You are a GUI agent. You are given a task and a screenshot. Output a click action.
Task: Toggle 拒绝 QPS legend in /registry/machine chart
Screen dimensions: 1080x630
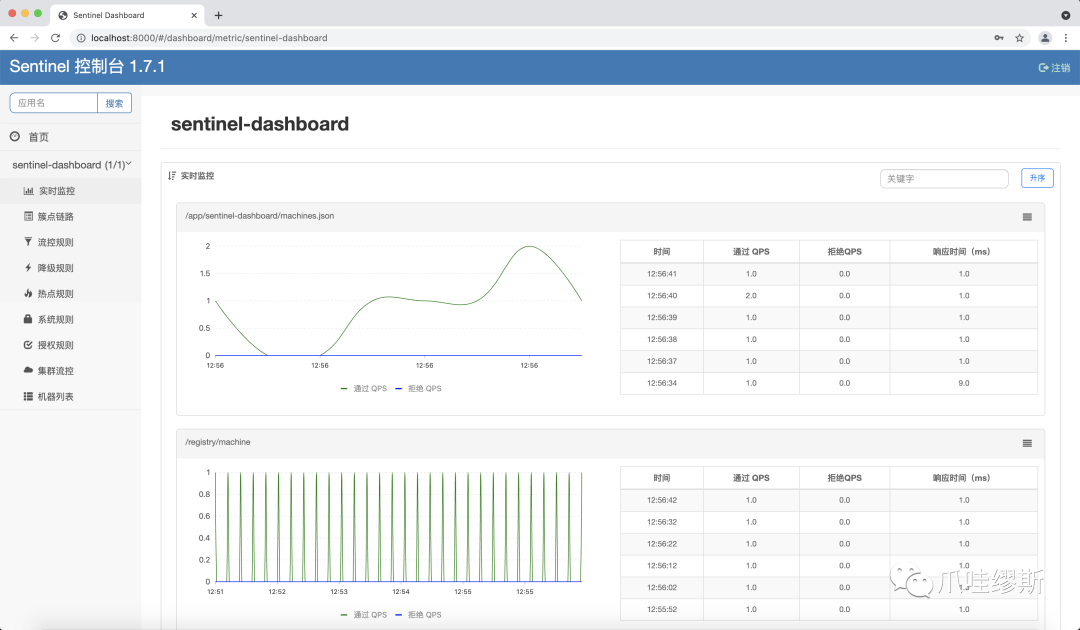coord(418,615)
